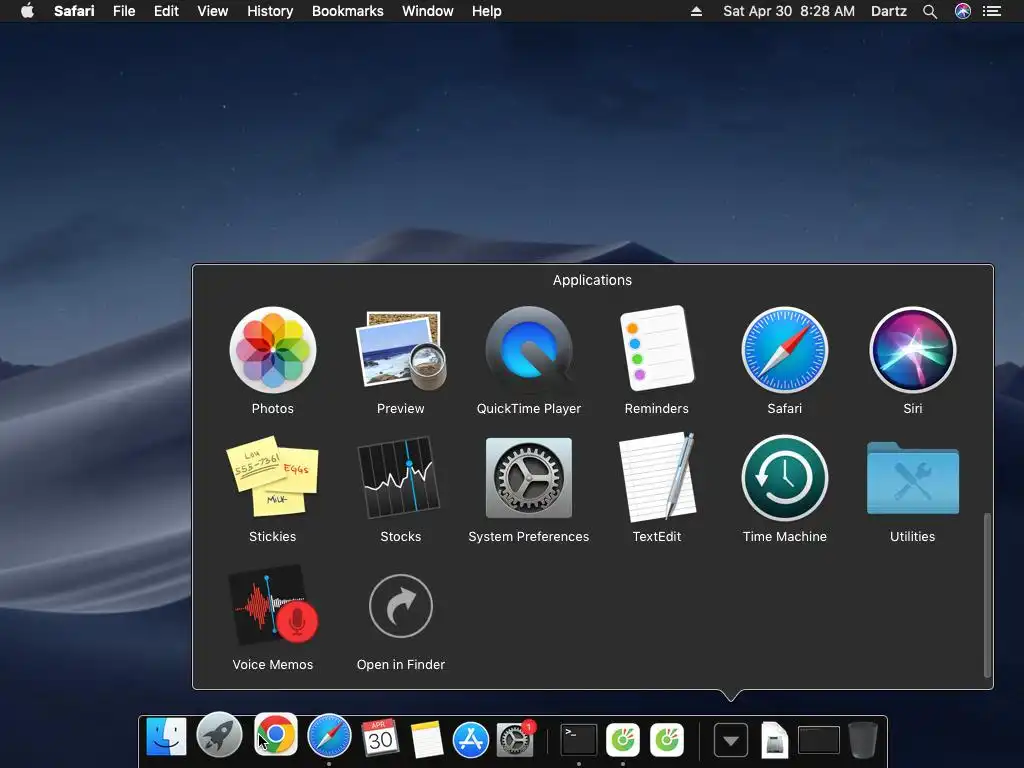Screen dimensions: 1024x768
Task: Open the History menu
Action: pyautogui.click(x=270, y=11)
